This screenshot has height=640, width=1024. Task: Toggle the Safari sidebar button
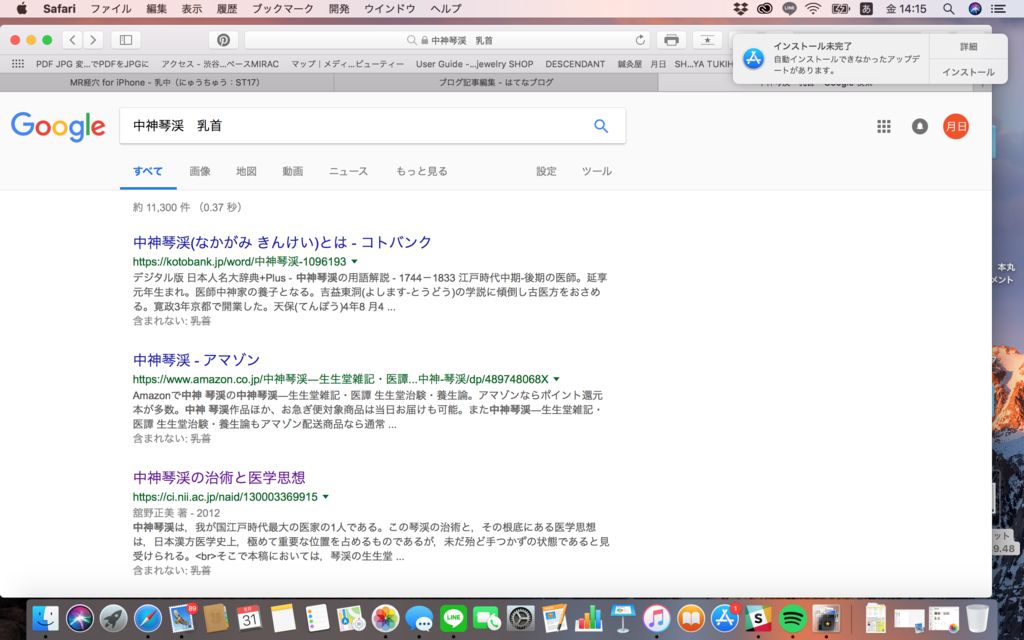(126, 40)
